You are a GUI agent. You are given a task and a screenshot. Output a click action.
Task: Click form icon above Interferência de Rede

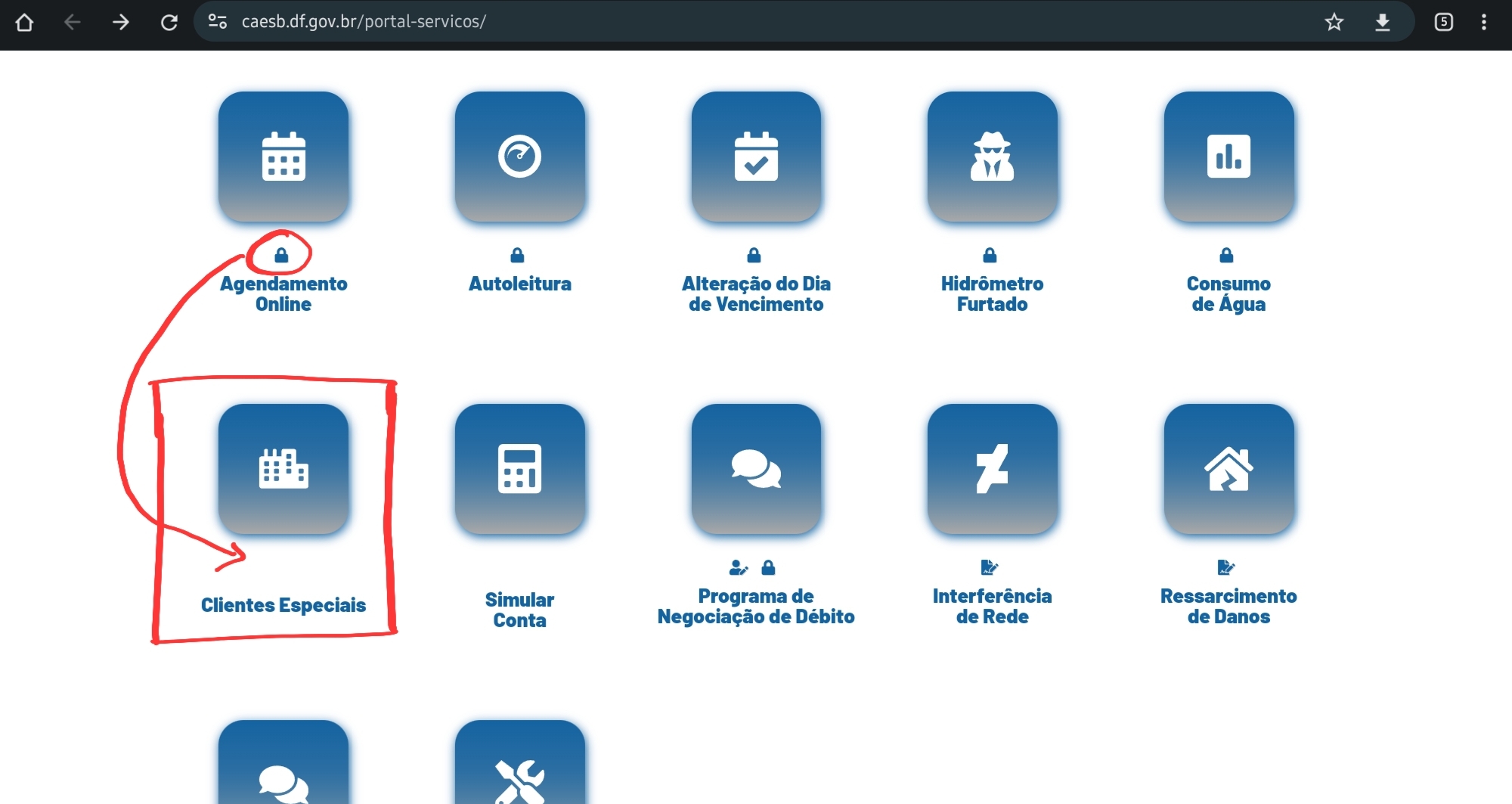990,567
